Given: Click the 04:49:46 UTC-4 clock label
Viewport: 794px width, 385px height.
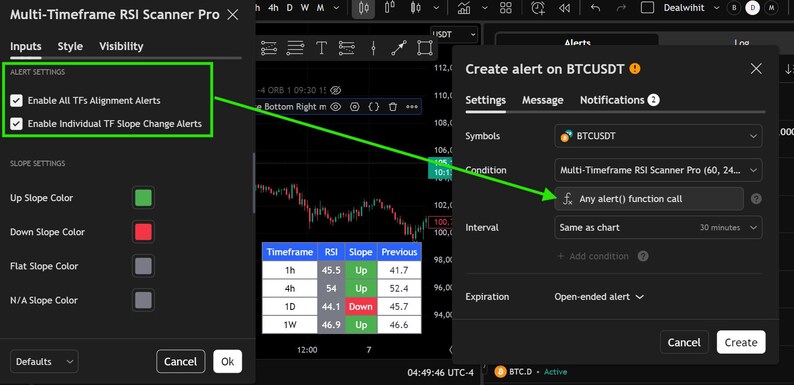Looking at the screenshot, I should click(441, 373).
